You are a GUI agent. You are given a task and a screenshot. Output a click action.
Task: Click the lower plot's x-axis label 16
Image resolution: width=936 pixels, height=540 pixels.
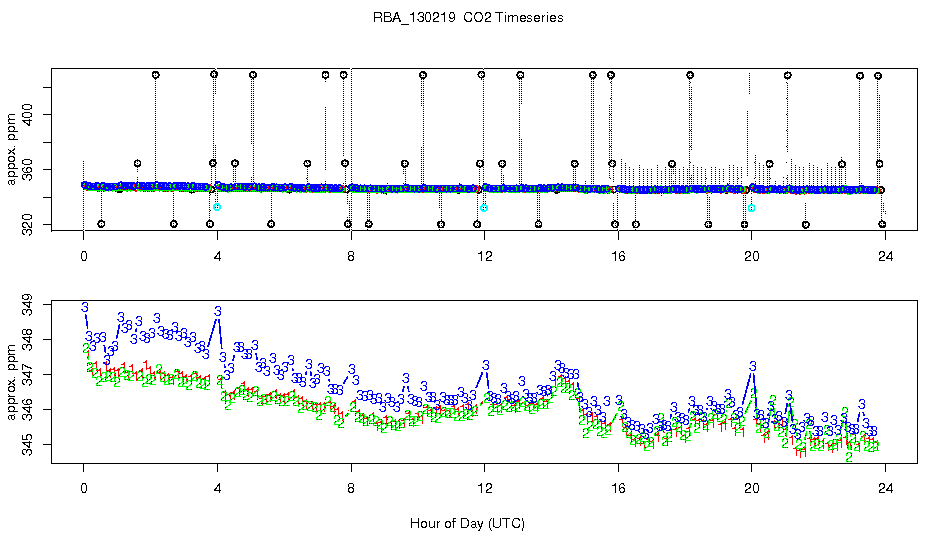coord(618,489)
